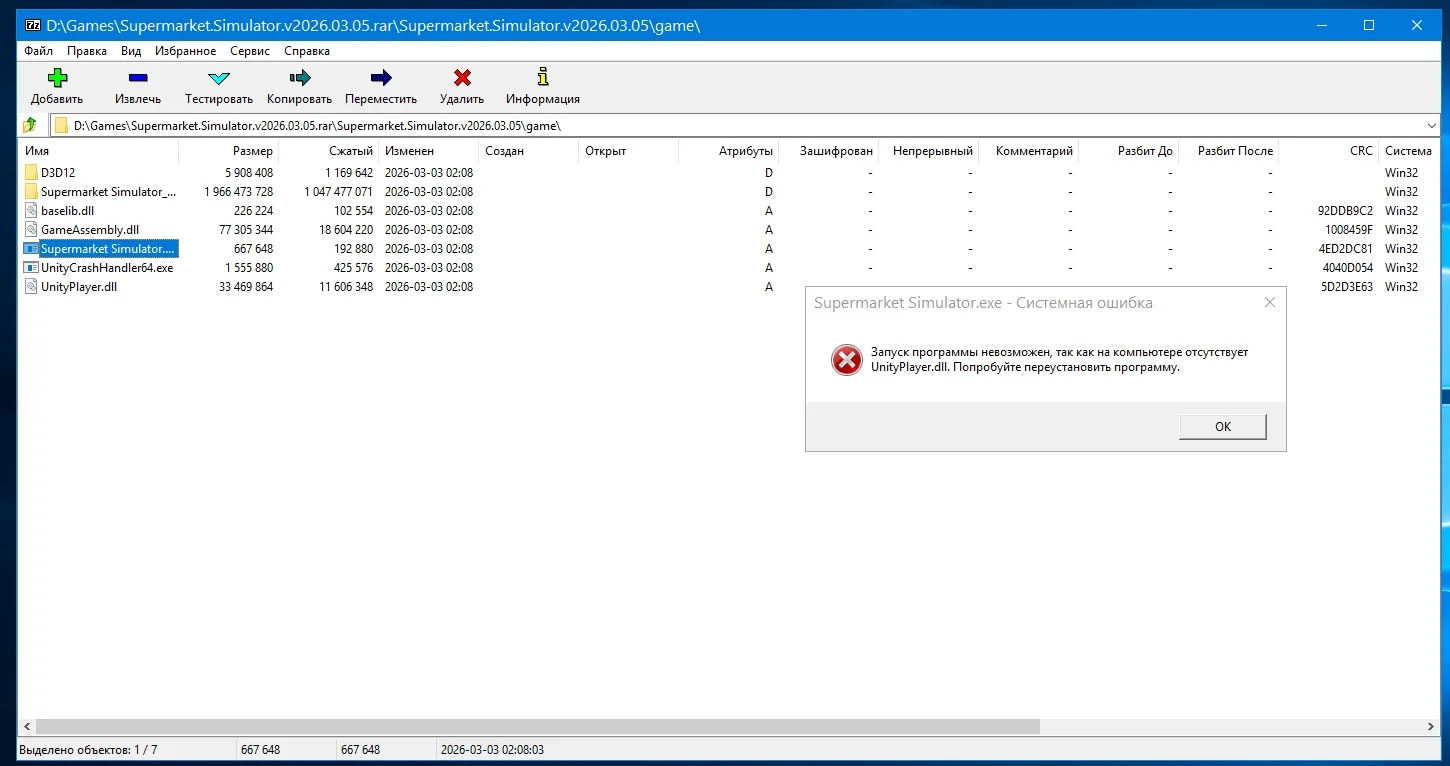Image resolution: width=1450 pixels, height=766 pixels.
Task: Expand the address path dropdown
Action: pos(1432,125)
